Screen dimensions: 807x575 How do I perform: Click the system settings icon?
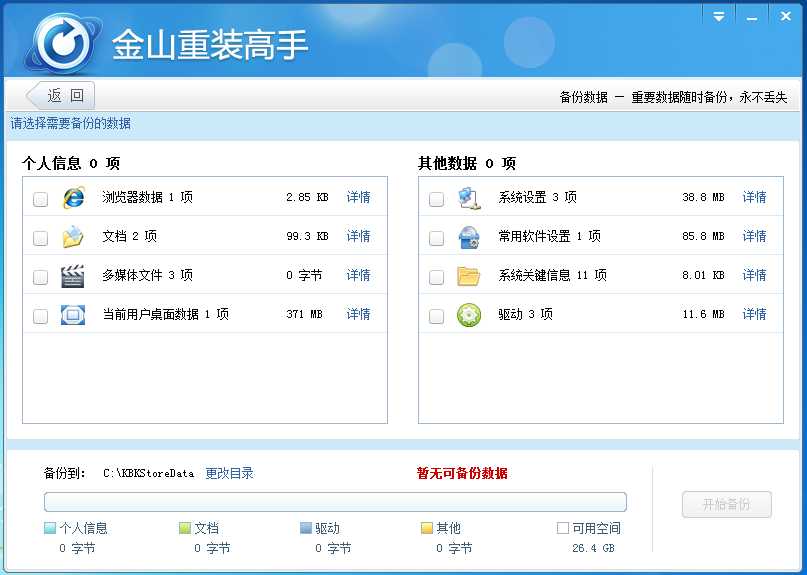[x=469, y=198]
